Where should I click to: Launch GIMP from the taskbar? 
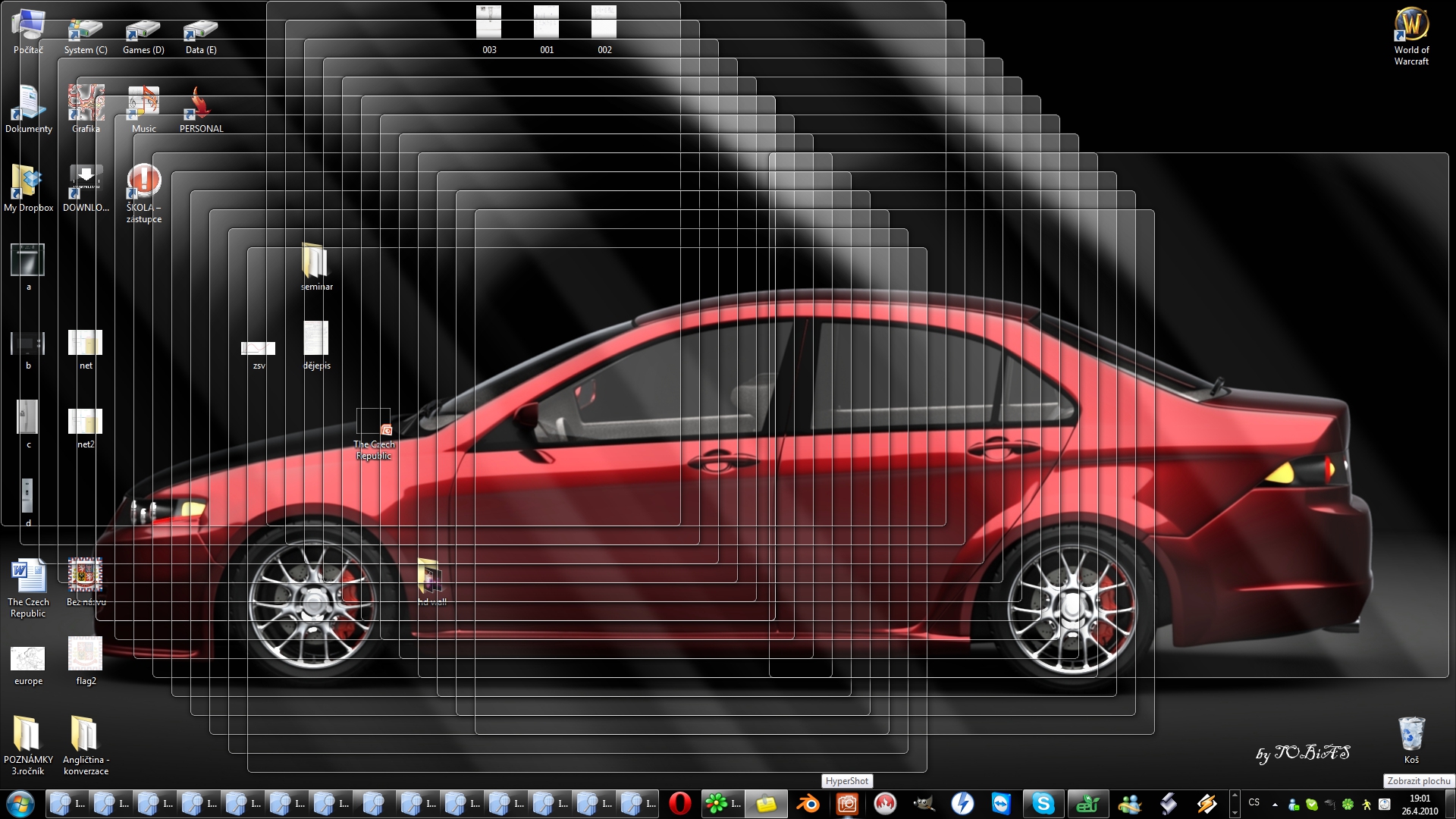click(x=924, y=804)
